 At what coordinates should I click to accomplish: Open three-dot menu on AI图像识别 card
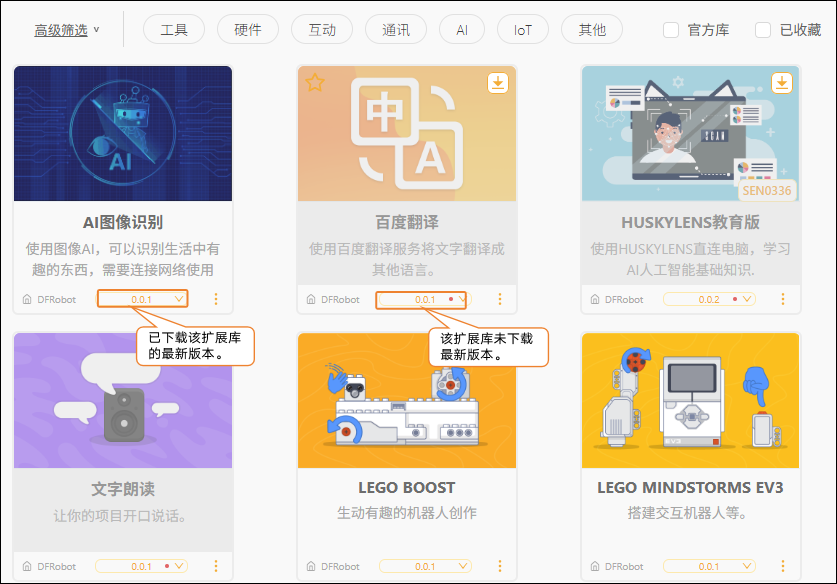216,299
